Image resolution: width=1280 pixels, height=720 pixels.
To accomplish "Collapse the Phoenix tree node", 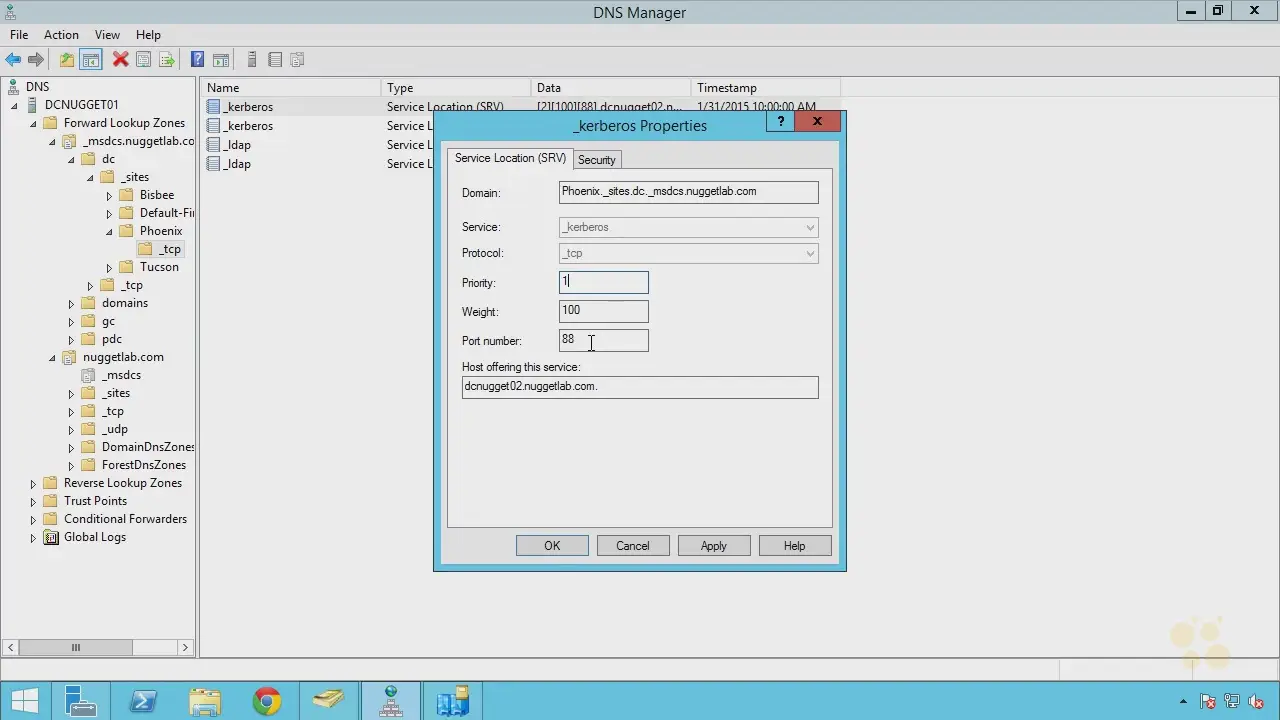I will click(x=109, y=231).
